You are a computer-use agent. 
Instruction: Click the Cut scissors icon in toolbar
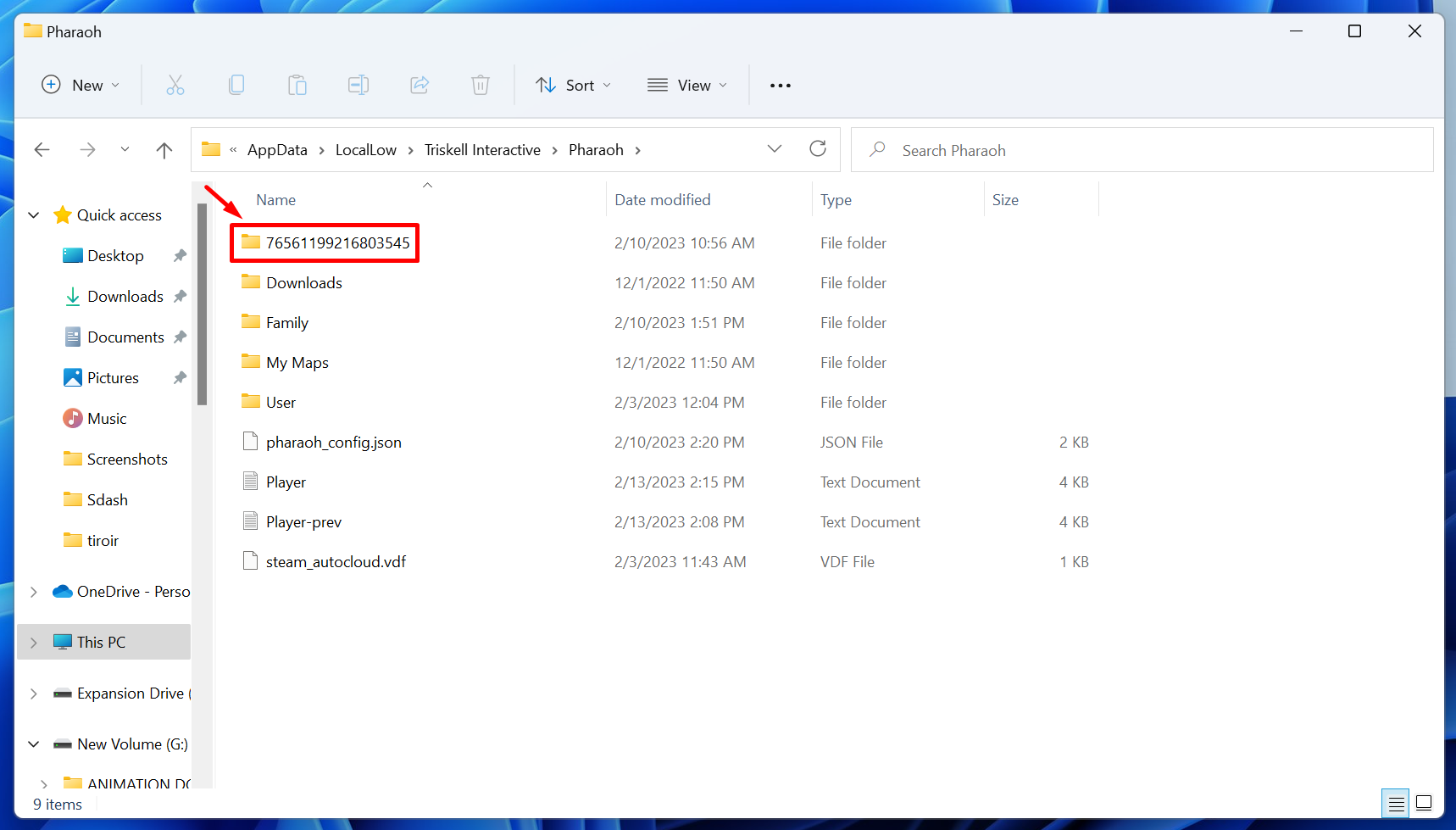tap(175, 85)
